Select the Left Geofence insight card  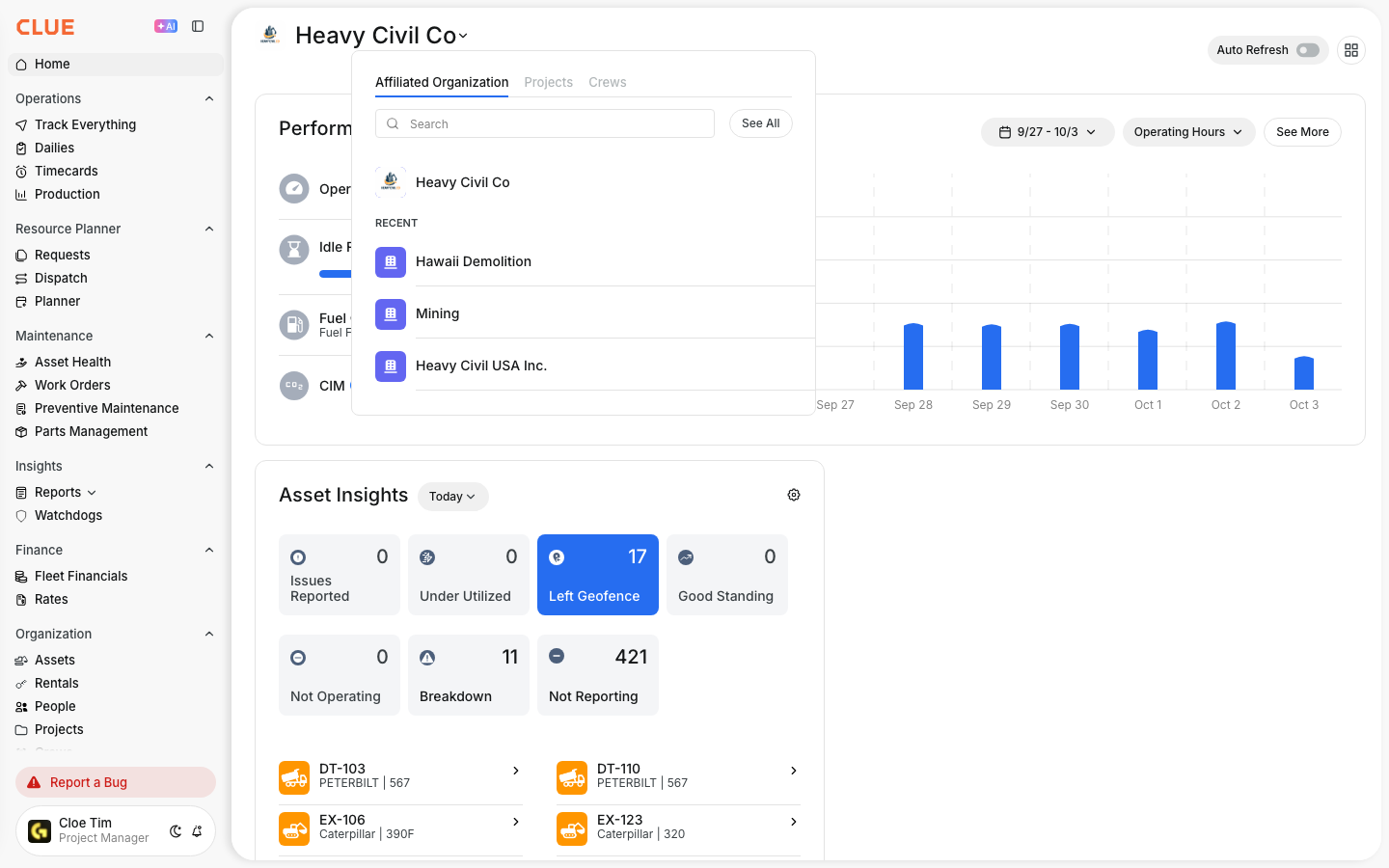(598, 575)
